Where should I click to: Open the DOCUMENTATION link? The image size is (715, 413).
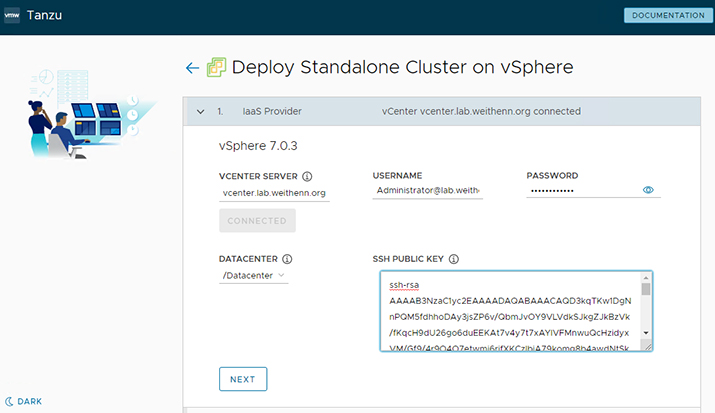click(x=668, y=15)
